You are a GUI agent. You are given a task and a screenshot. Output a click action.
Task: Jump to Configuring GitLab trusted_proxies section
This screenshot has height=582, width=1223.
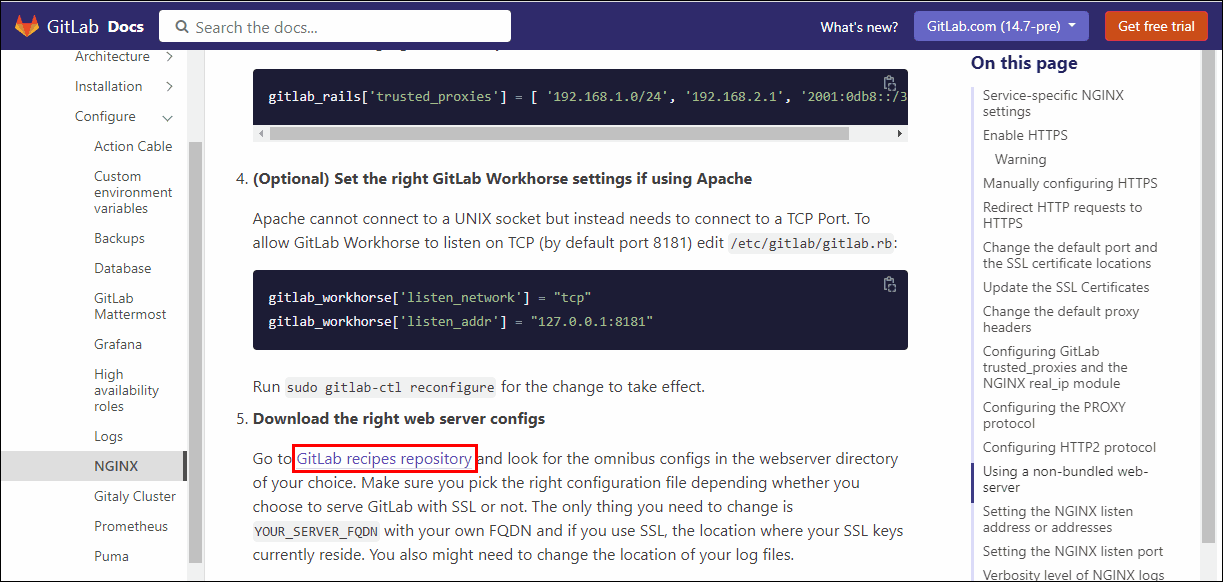1055,367
